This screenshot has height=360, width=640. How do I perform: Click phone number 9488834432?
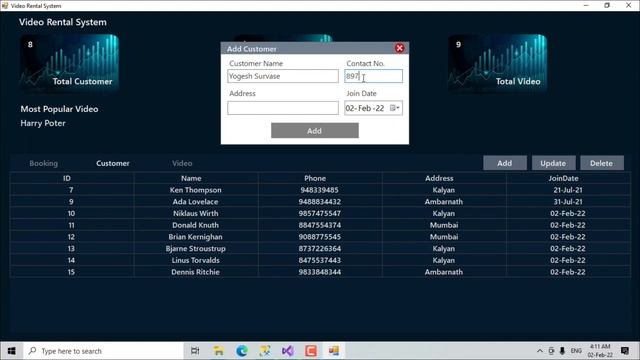tap(320, 202)
